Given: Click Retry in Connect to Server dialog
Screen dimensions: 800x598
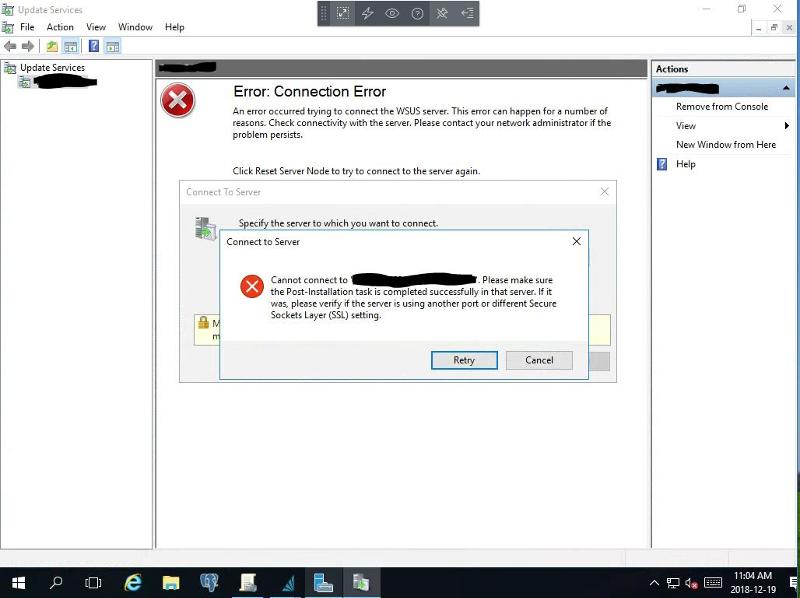Looking at the screenshot, I should [464, 360].
